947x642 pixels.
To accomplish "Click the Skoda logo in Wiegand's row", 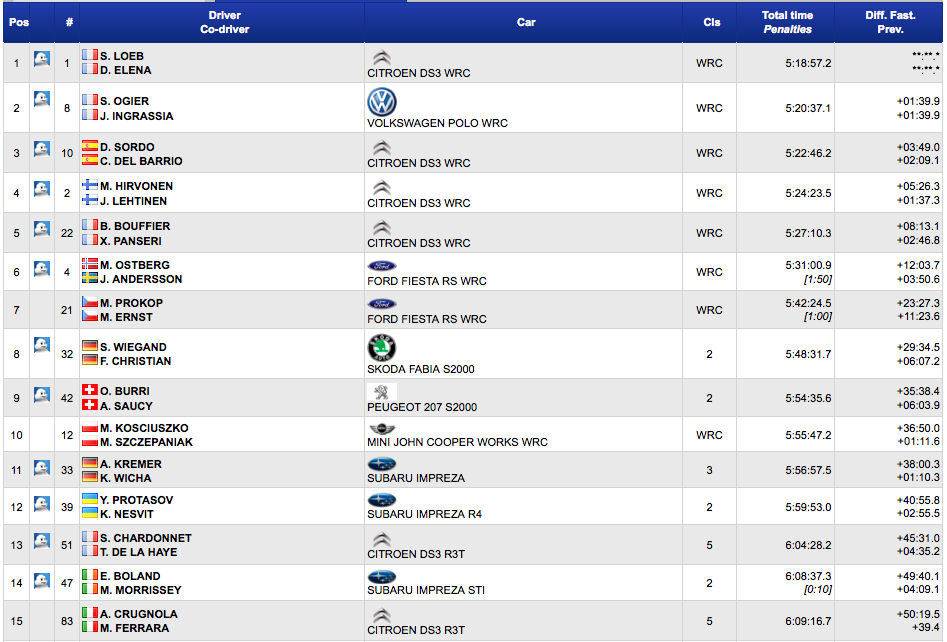I will pos(382,348).
